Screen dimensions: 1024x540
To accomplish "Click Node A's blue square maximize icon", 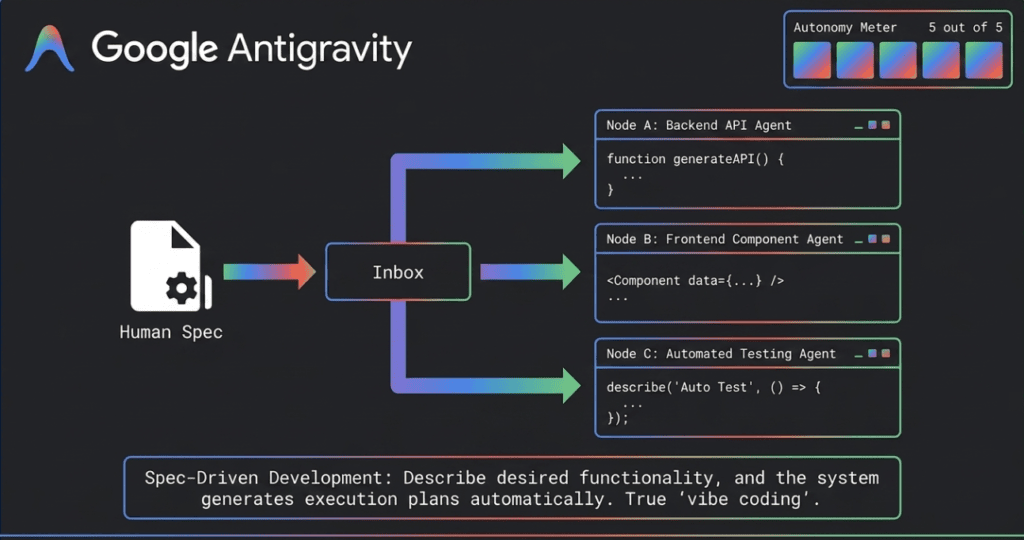I will [x=872, y=125].
